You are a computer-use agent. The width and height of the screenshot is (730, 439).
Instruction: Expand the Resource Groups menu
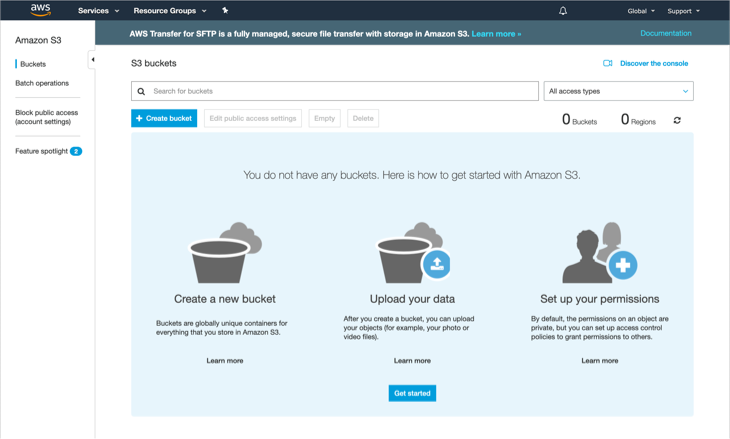(170, 11)
